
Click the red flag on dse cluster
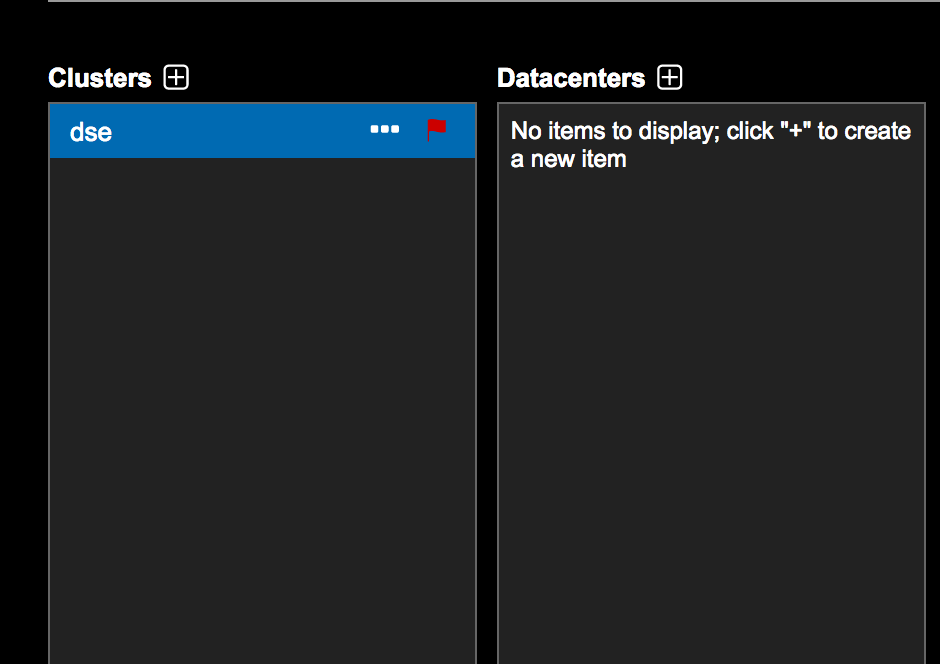tap(436, 130)
